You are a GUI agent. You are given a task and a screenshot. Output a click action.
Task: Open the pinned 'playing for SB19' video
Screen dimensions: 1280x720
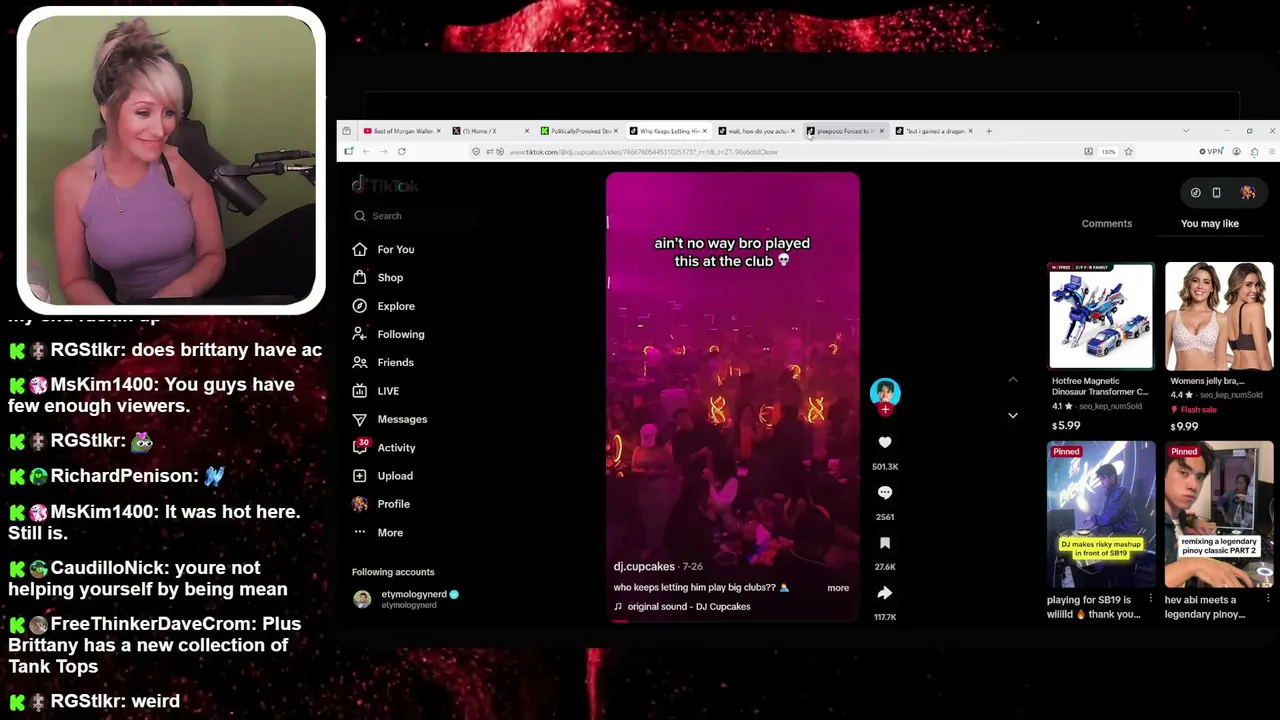(1100, 513)
